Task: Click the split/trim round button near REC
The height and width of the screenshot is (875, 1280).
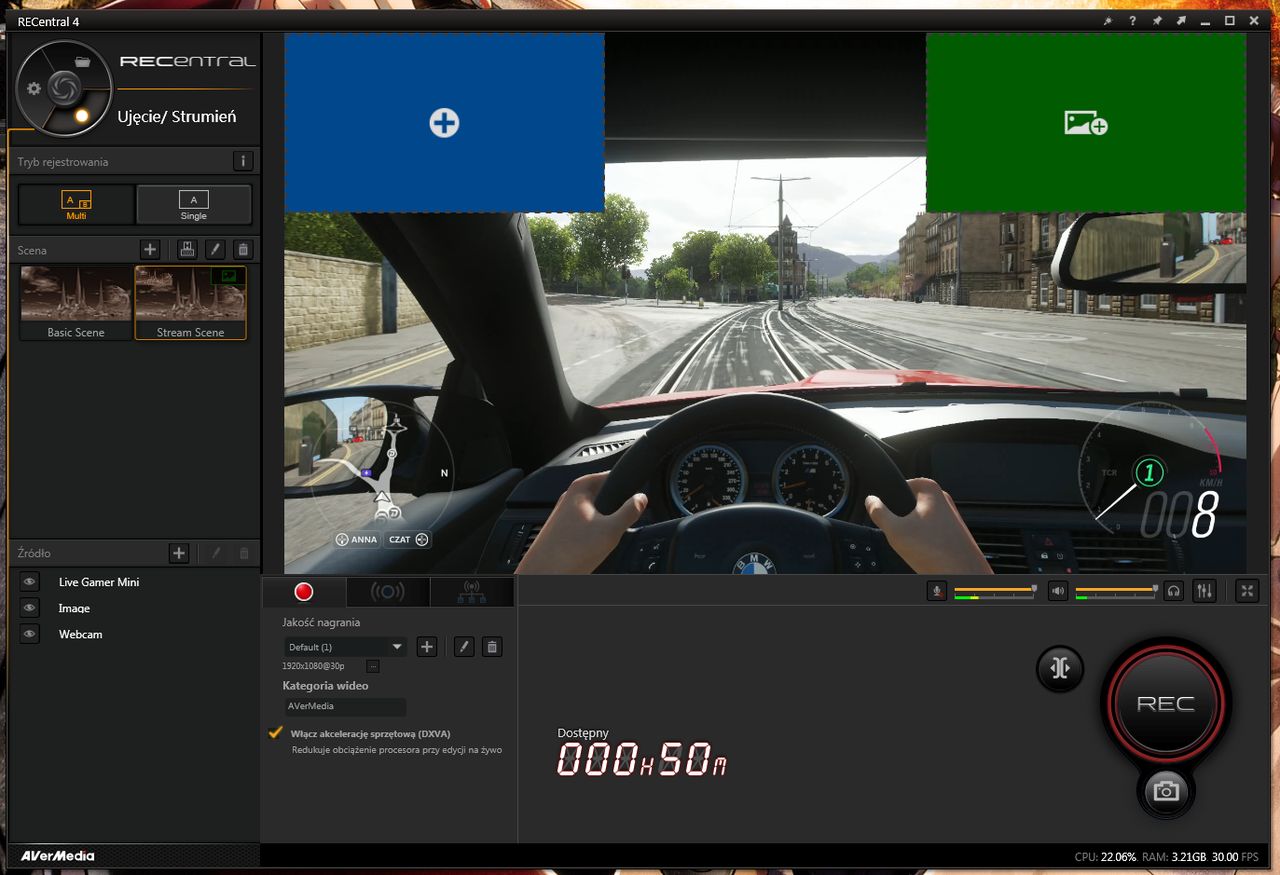Action: click(x=1061, y=668)
